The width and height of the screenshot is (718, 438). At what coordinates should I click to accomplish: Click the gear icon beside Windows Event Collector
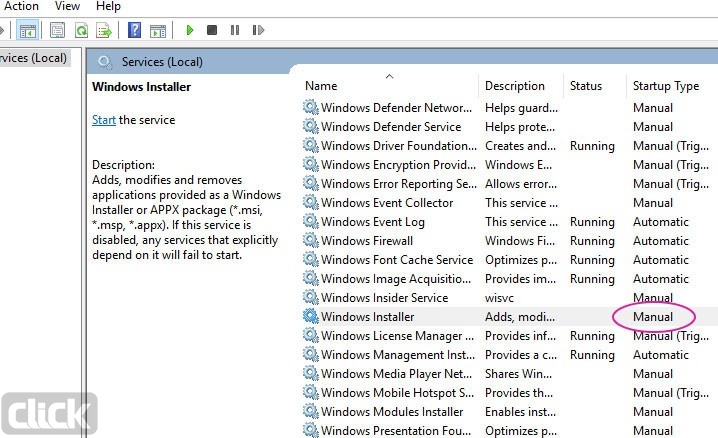point(310,202)
